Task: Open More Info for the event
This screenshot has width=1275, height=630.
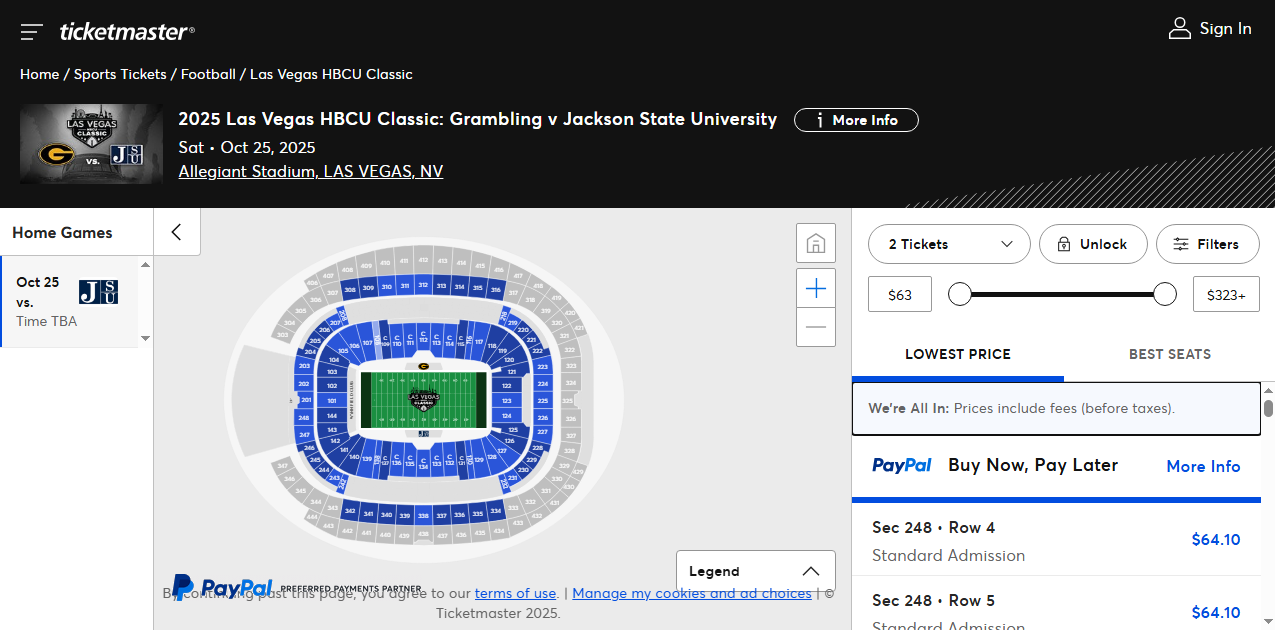Action: pyautogui.click(x=855, y=120)
